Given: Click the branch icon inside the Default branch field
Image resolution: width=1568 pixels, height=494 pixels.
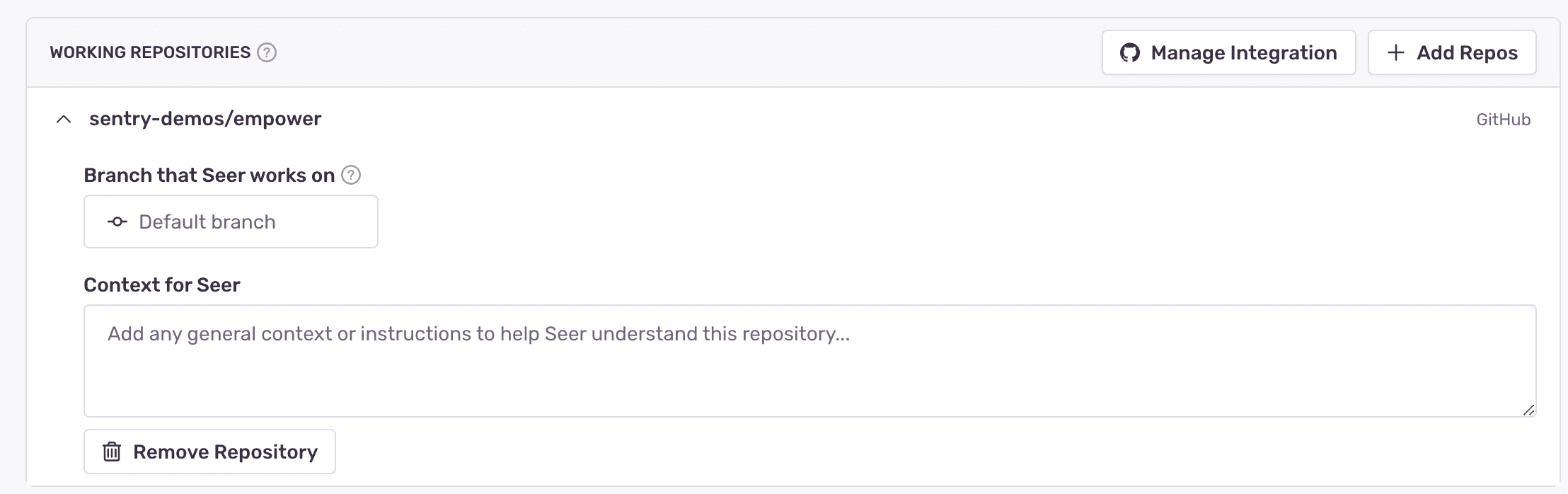Looking at the screenshot, I should (117, 222).
